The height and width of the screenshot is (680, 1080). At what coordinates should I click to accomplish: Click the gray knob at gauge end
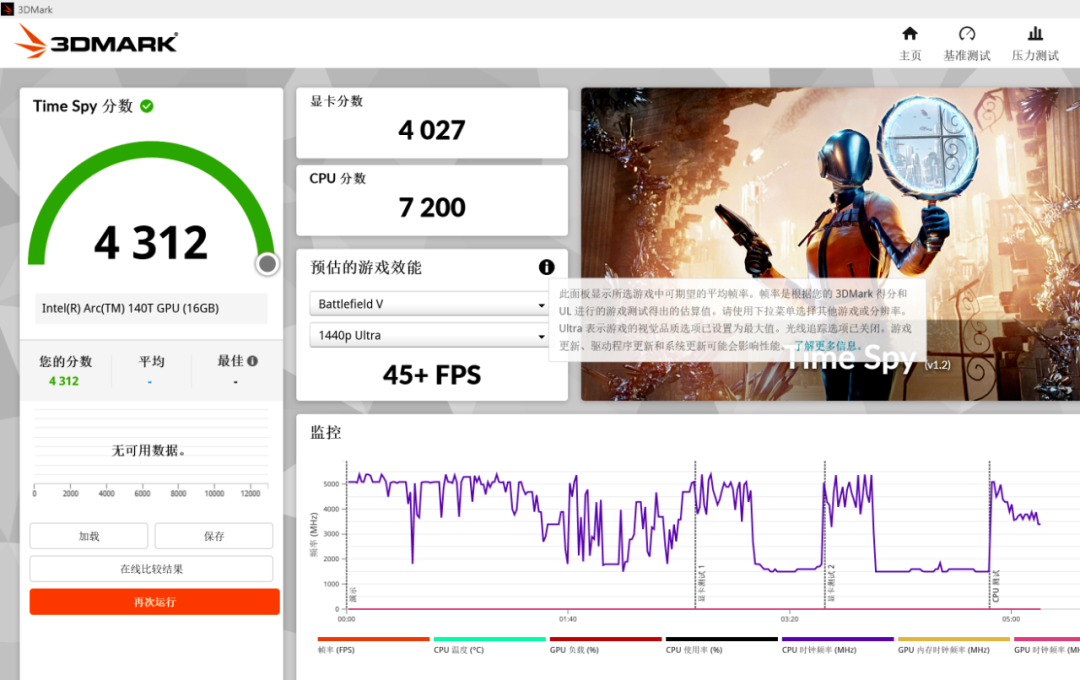267,263
